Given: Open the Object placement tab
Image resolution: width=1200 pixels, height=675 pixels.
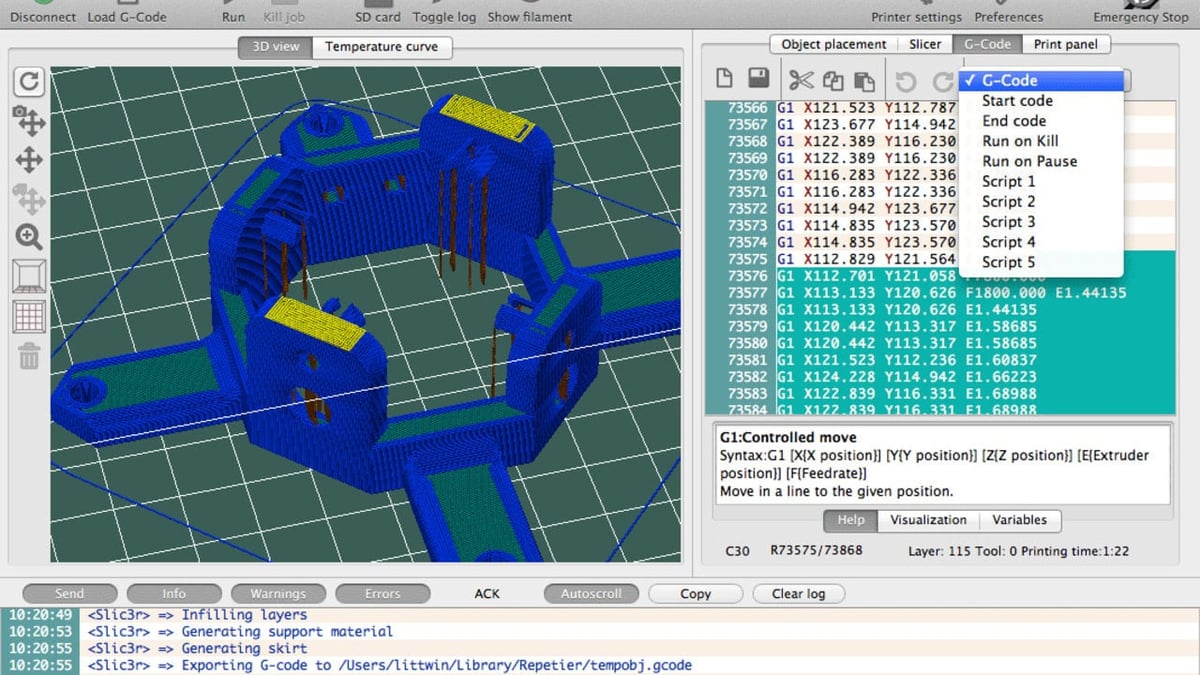Looking at the screenshot, I should (x=833, y=43).
